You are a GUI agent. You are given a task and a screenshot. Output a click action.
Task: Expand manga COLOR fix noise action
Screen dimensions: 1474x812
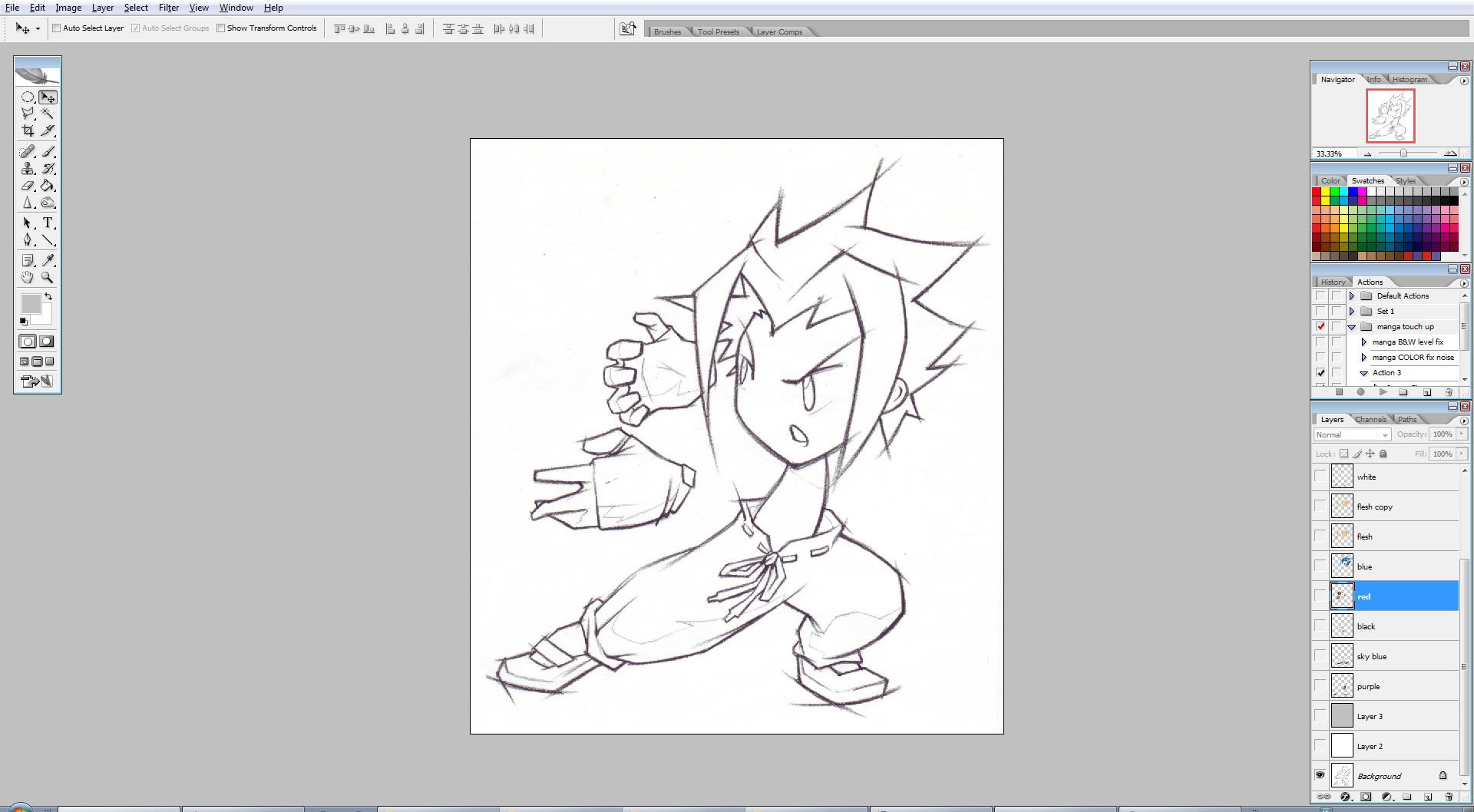[x=1364, y=357]
